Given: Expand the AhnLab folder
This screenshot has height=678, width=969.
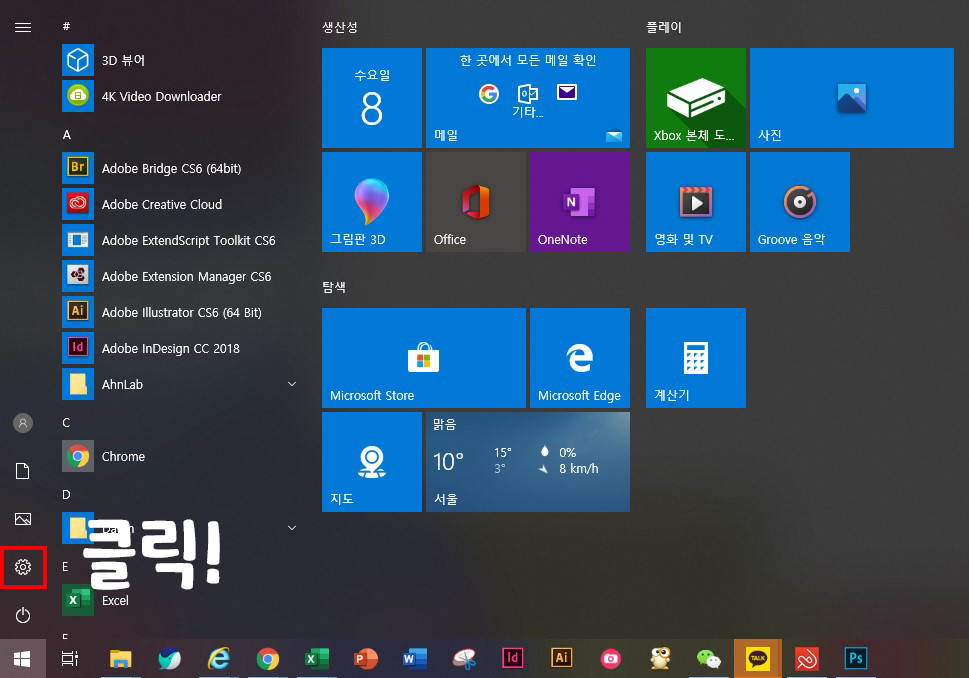Looking at the screenshot, I should (x=179, y=384).
